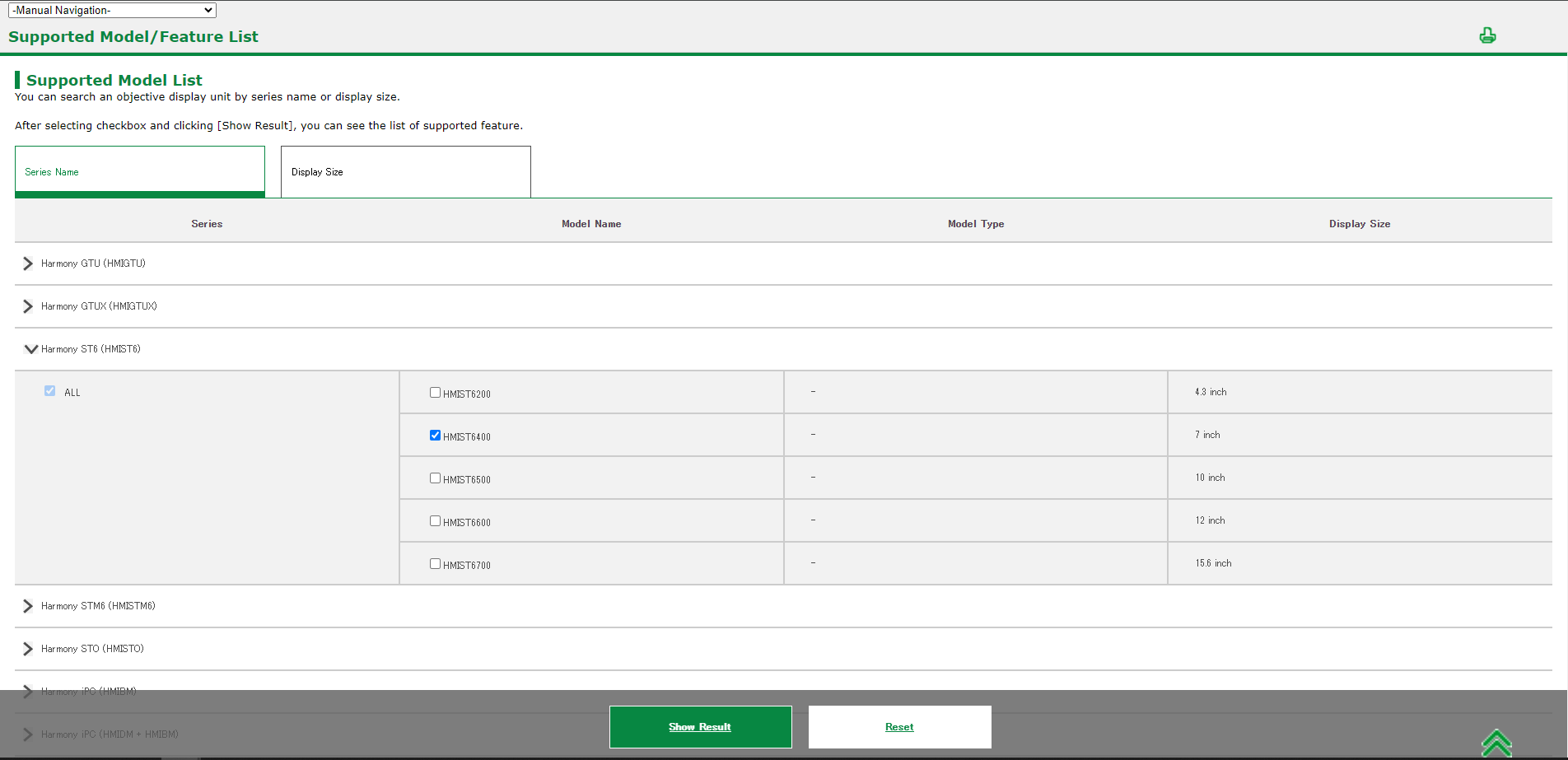Click the Model Type column header
The image size is (1568, 760).
[976, 224]
